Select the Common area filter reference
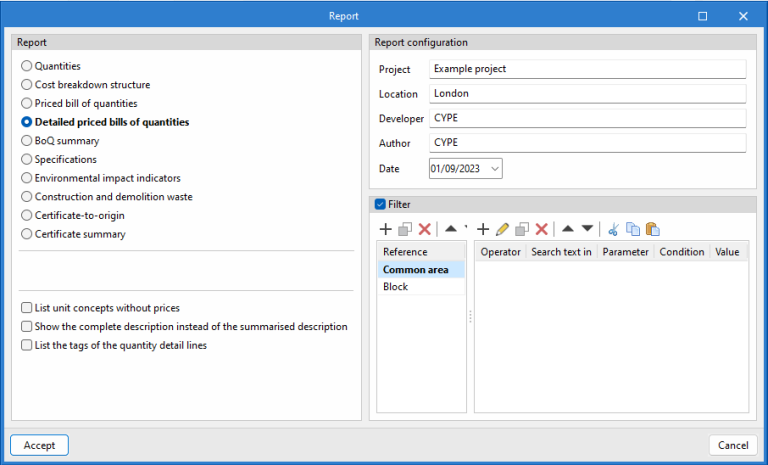 (x=421, y=269)
